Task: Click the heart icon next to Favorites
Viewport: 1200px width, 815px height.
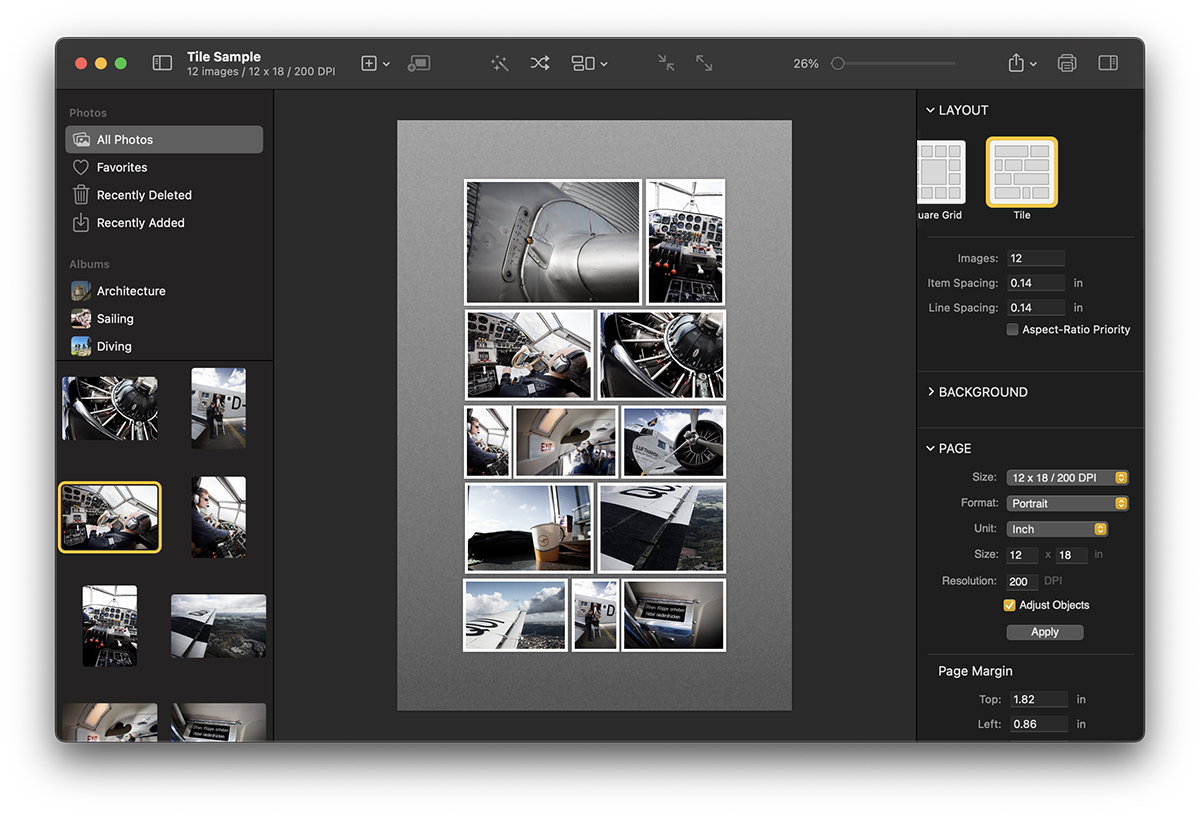Action: [x=81, y=167]
